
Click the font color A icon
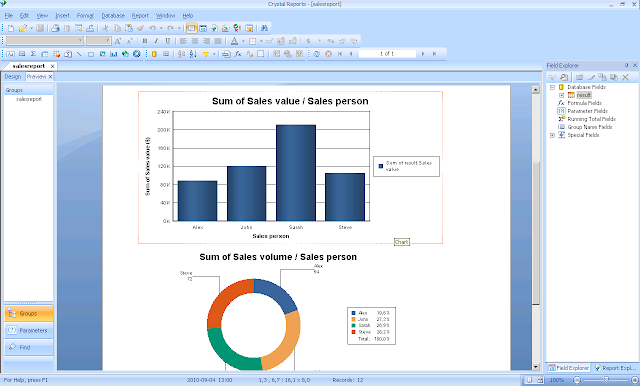[234, 41]
